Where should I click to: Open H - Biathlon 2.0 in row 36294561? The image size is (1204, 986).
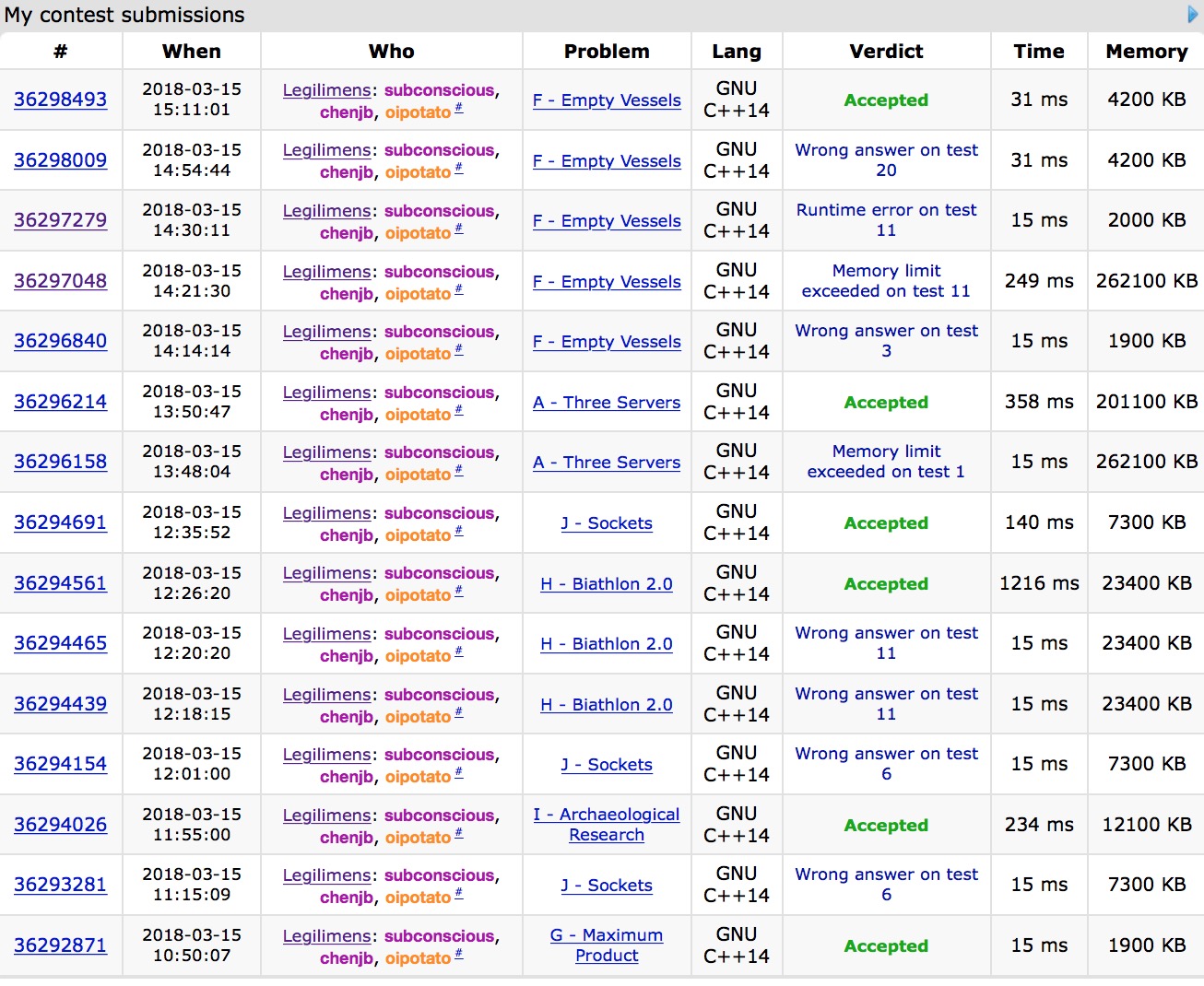[607, 584]
